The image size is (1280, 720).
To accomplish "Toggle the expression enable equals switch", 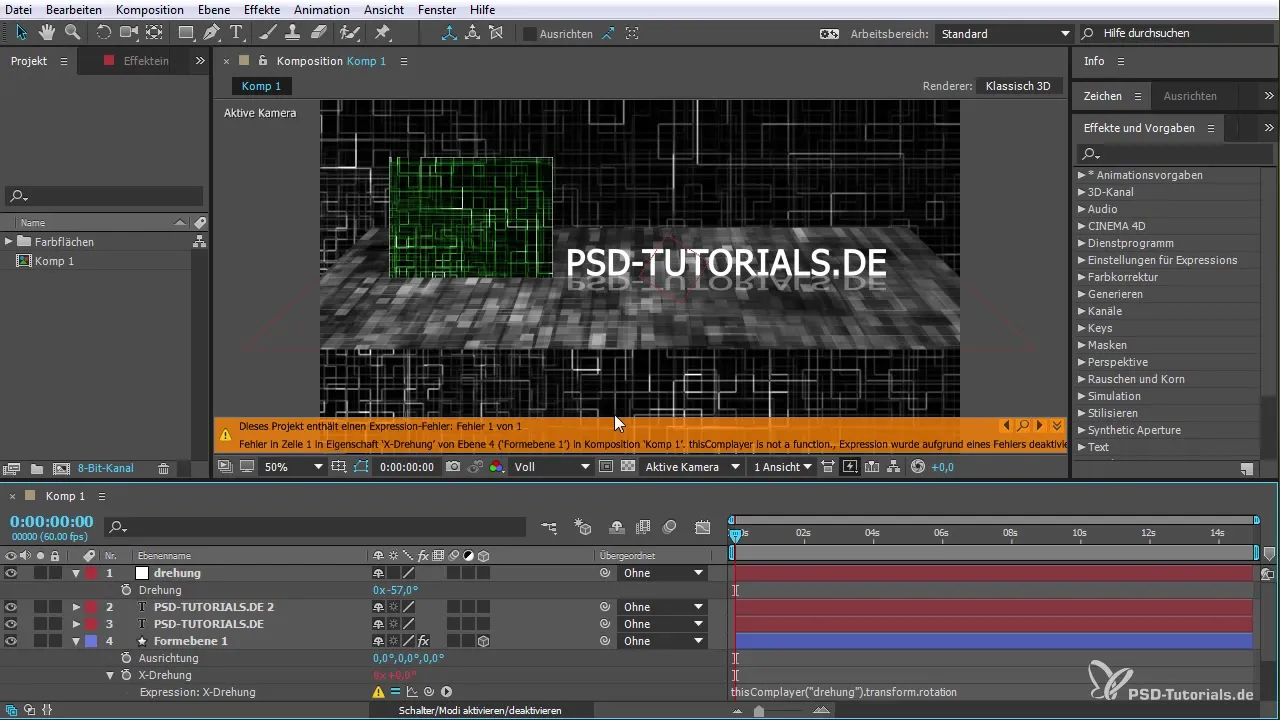I will point(395,692).
